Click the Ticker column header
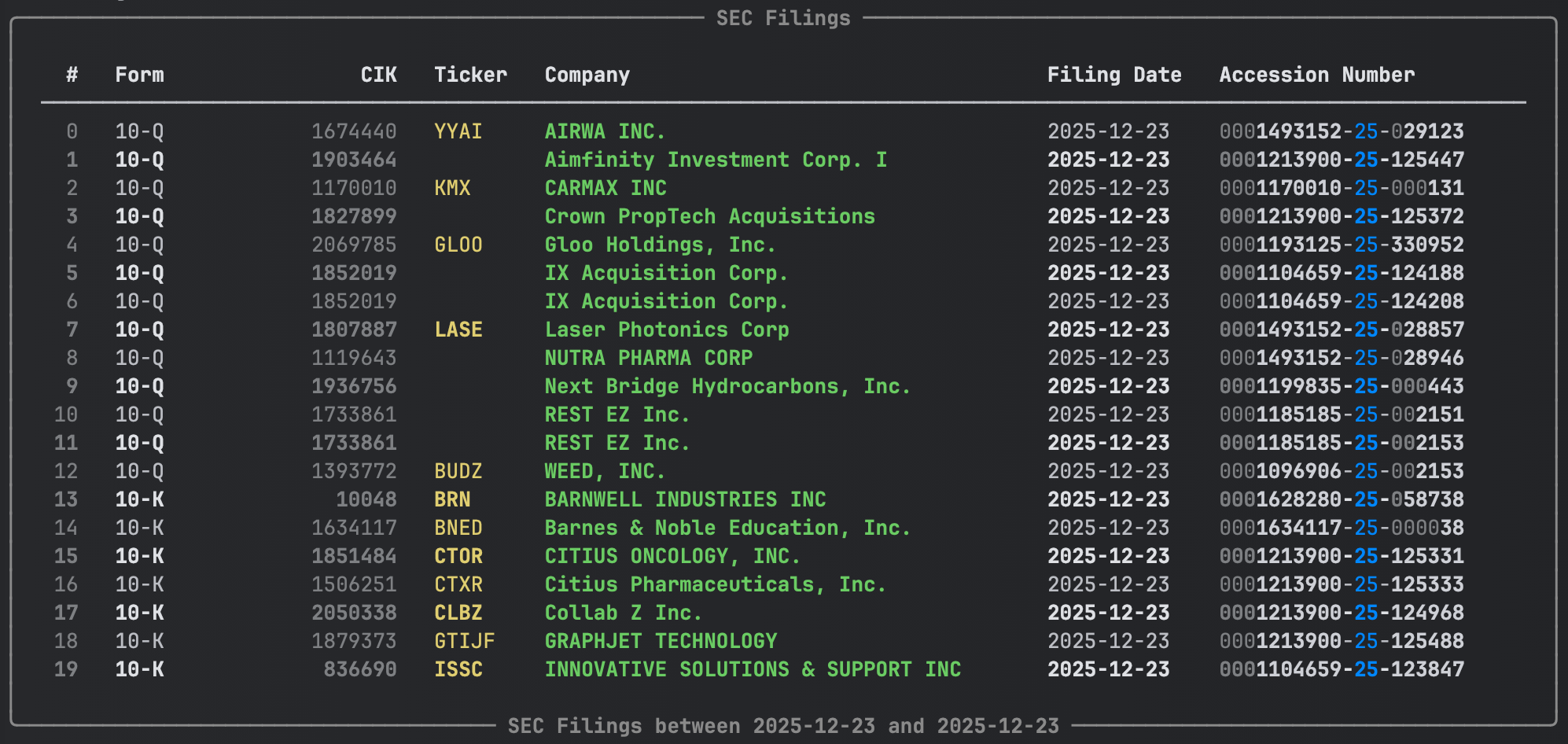1568x744 pixels. (470, 75)
